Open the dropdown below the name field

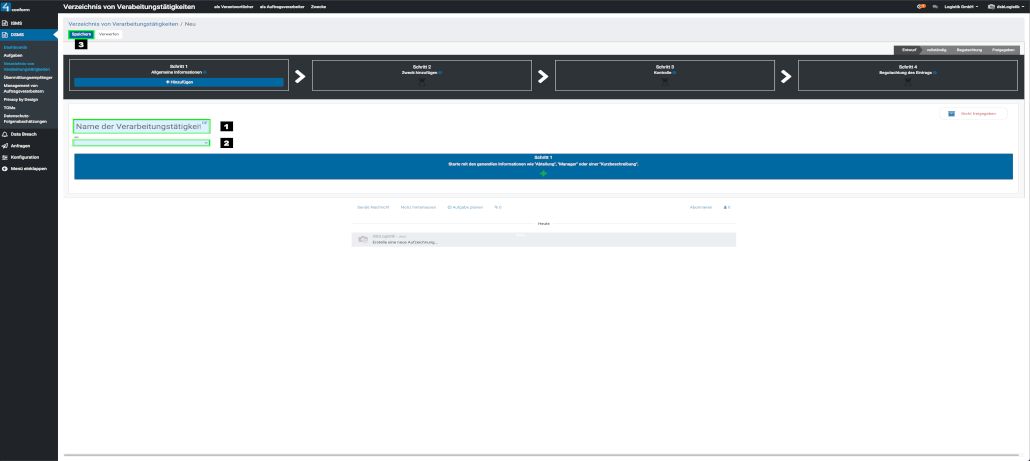click(141, 143)
